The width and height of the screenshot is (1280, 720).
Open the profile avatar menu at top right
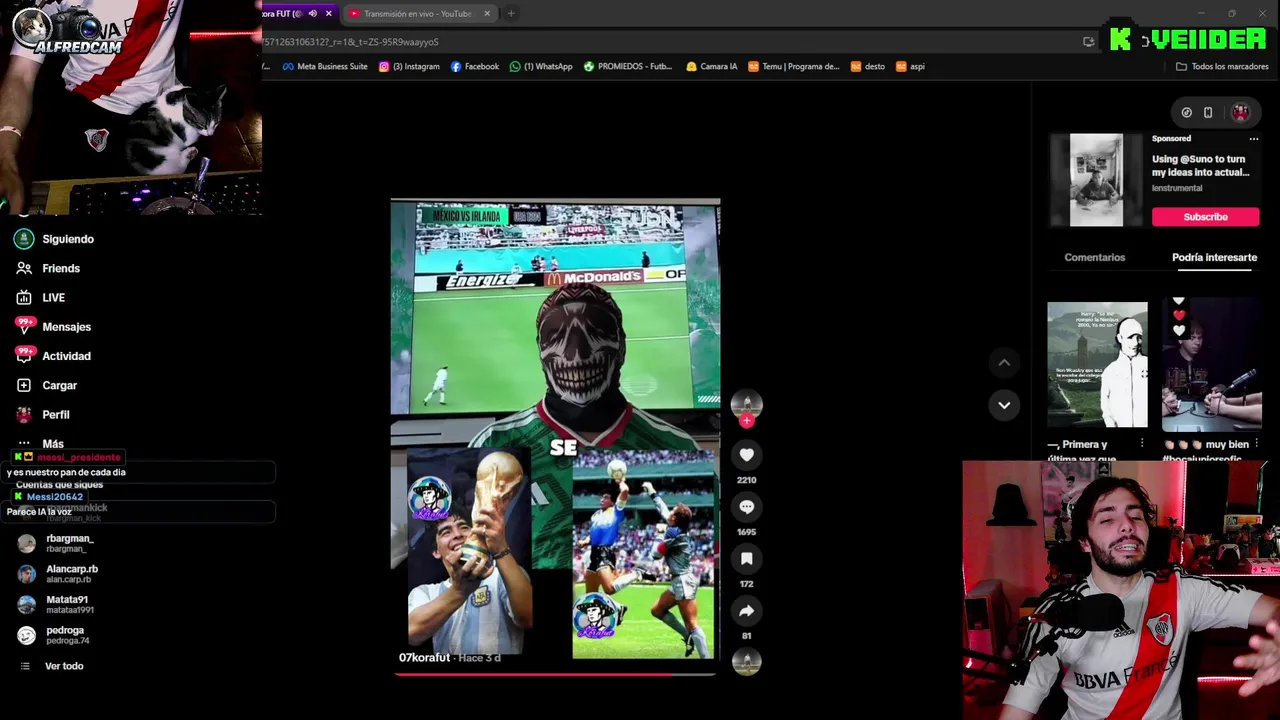(x=1240, y=113)
